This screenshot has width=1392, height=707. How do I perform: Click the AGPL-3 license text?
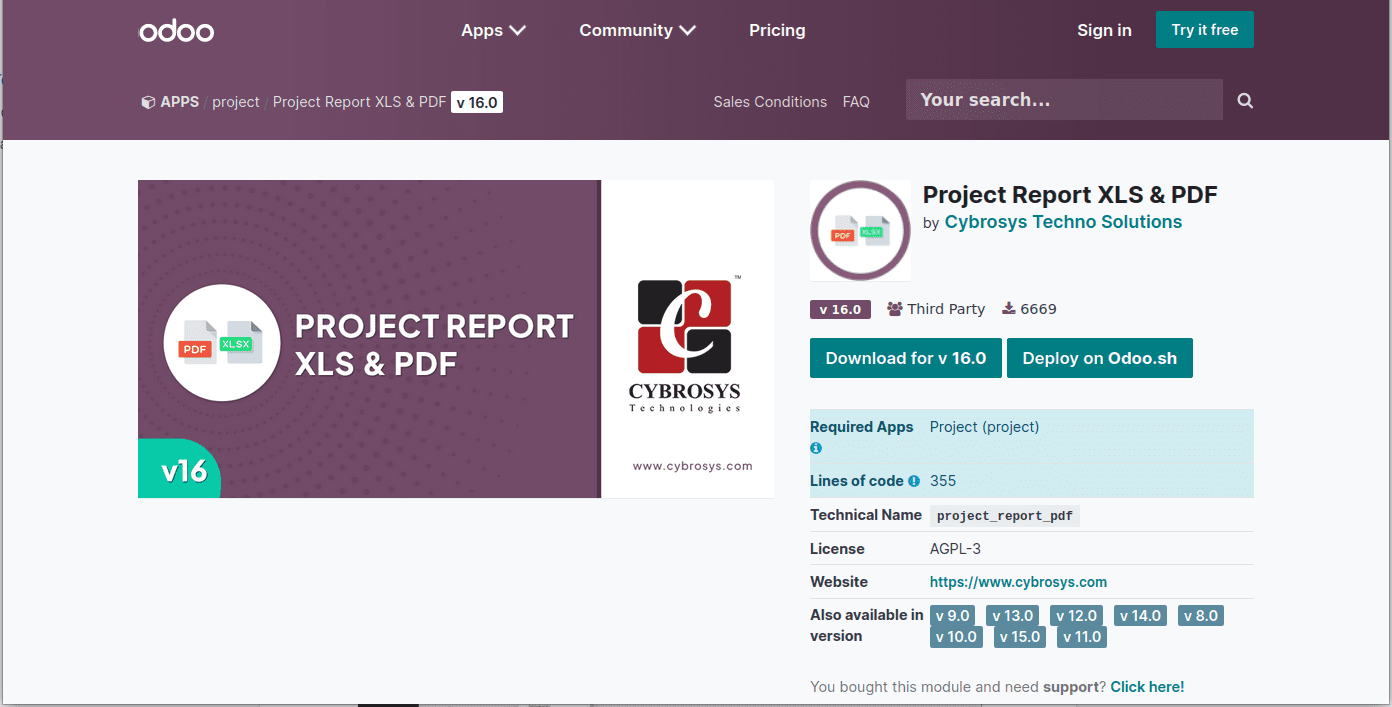(x=957, y=549)
